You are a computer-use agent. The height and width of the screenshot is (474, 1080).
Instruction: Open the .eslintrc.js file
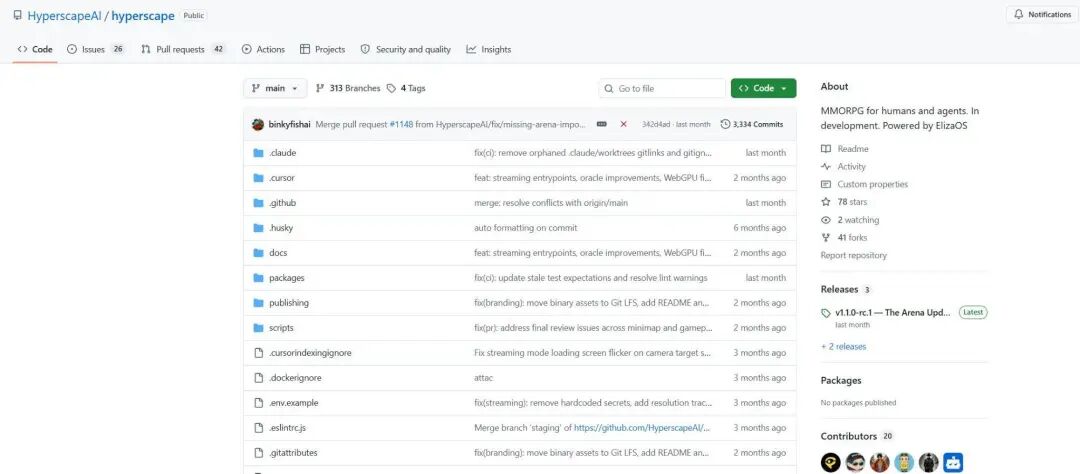[287, 428]
